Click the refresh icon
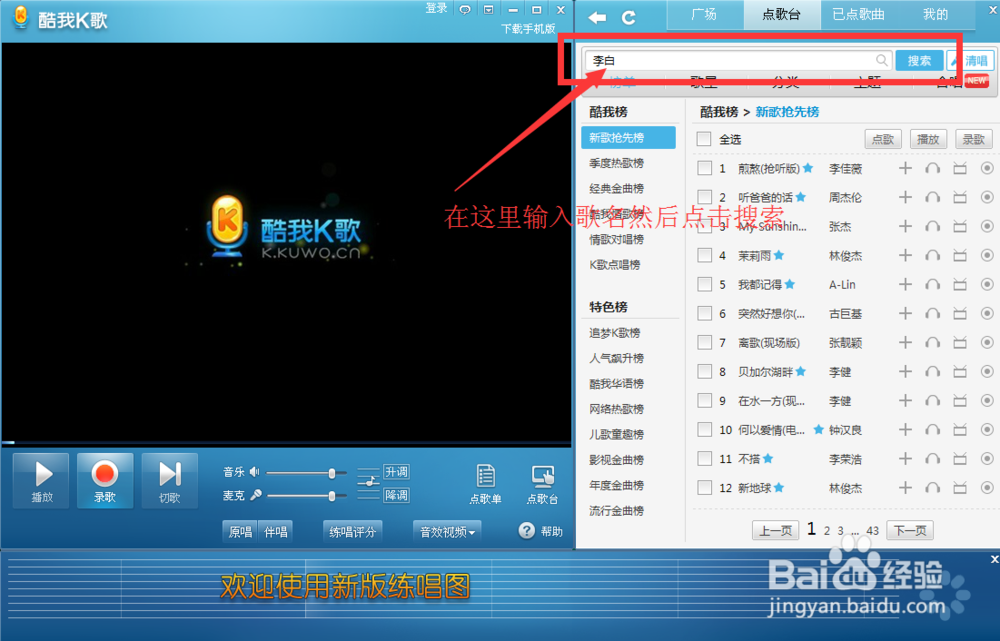Viewport: 1000px width, 641px height. point(629,18)
